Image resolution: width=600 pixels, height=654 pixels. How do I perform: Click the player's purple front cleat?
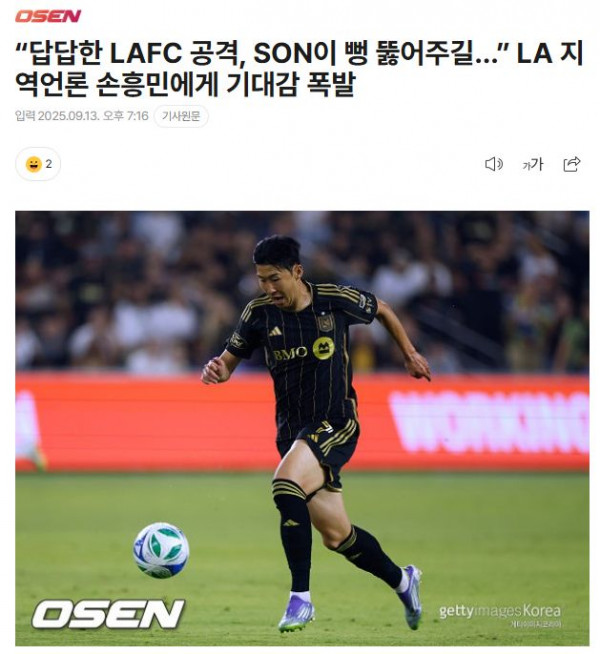296,612
